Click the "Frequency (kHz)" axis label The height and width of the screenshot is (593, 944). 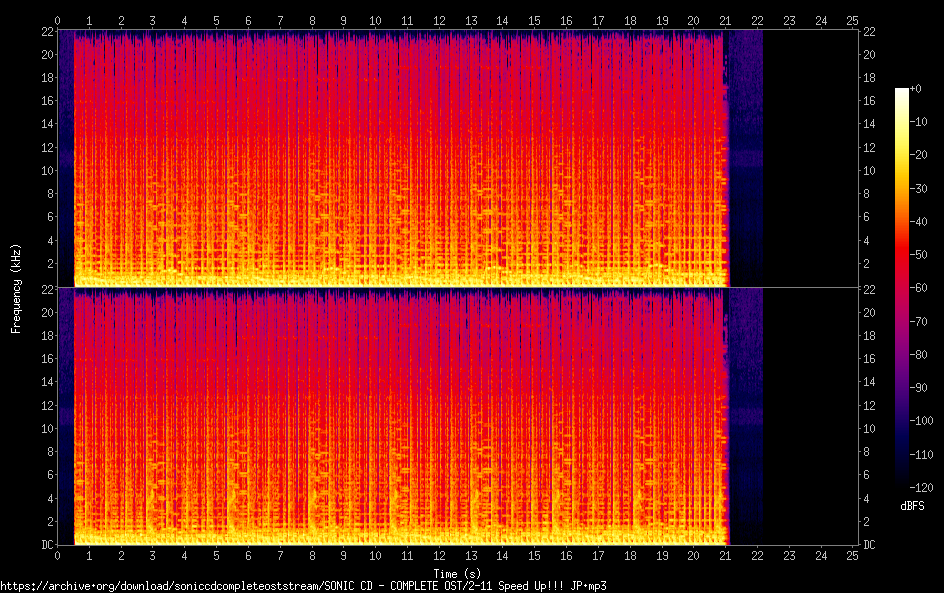coord(16,288)
